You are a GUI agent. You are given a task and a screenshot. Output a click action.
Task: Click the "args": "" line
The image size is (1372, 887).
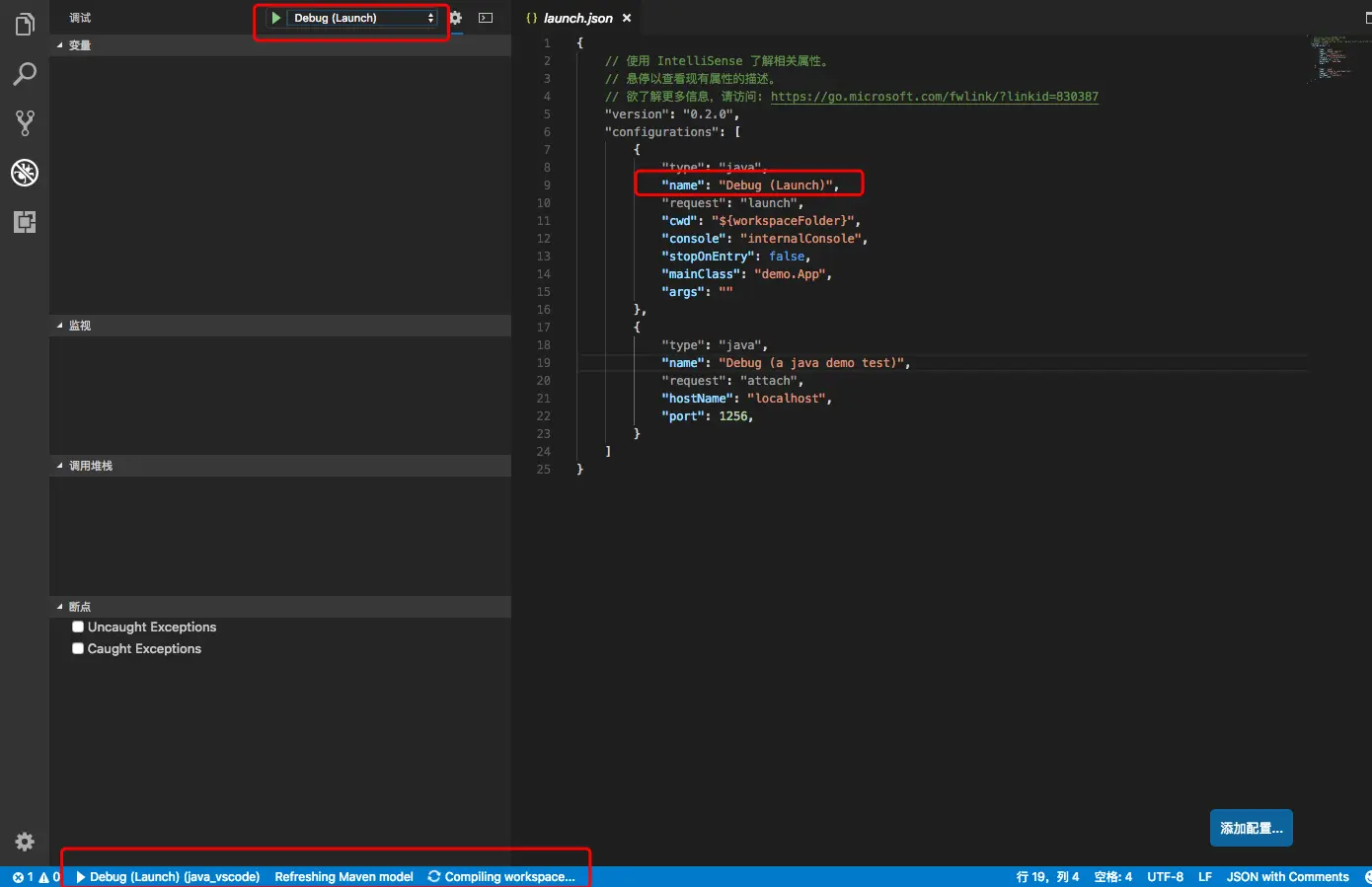697,292
